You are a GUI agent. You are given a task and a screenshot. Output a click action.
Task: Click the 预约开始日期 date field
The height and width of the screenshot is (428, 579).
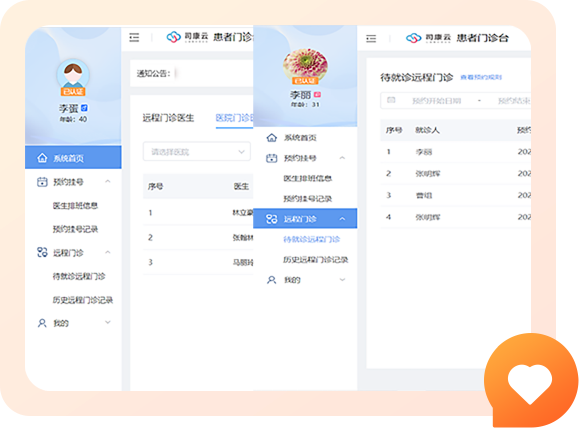pyautogui.click(x=436, y=101)
